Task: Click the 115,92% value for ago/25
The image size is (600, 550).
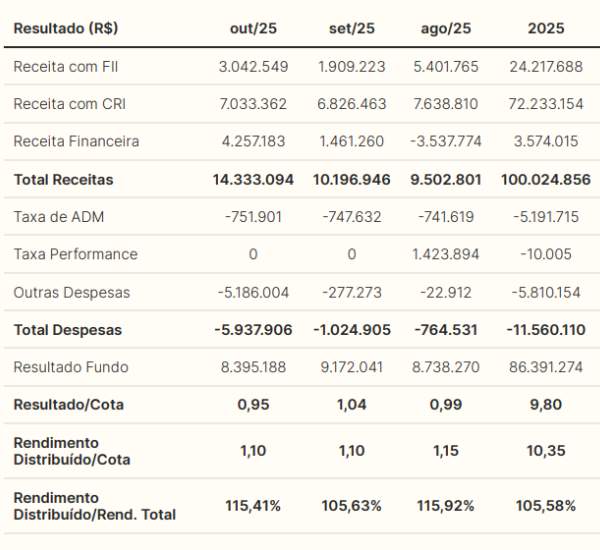Action: tap(445, 506)
